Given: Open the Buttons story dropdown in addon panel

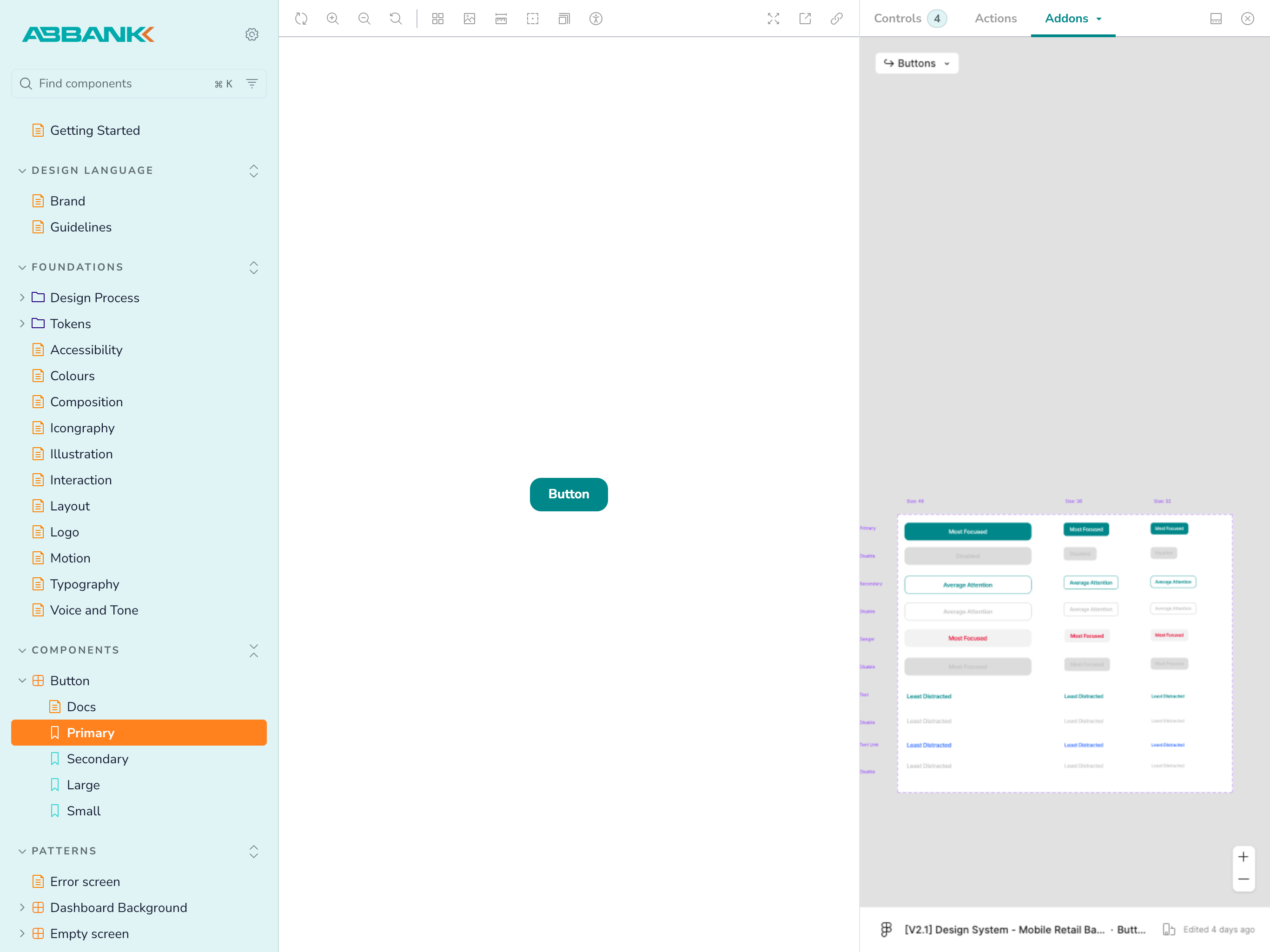Looking at the screenshot, I should 916,63.
